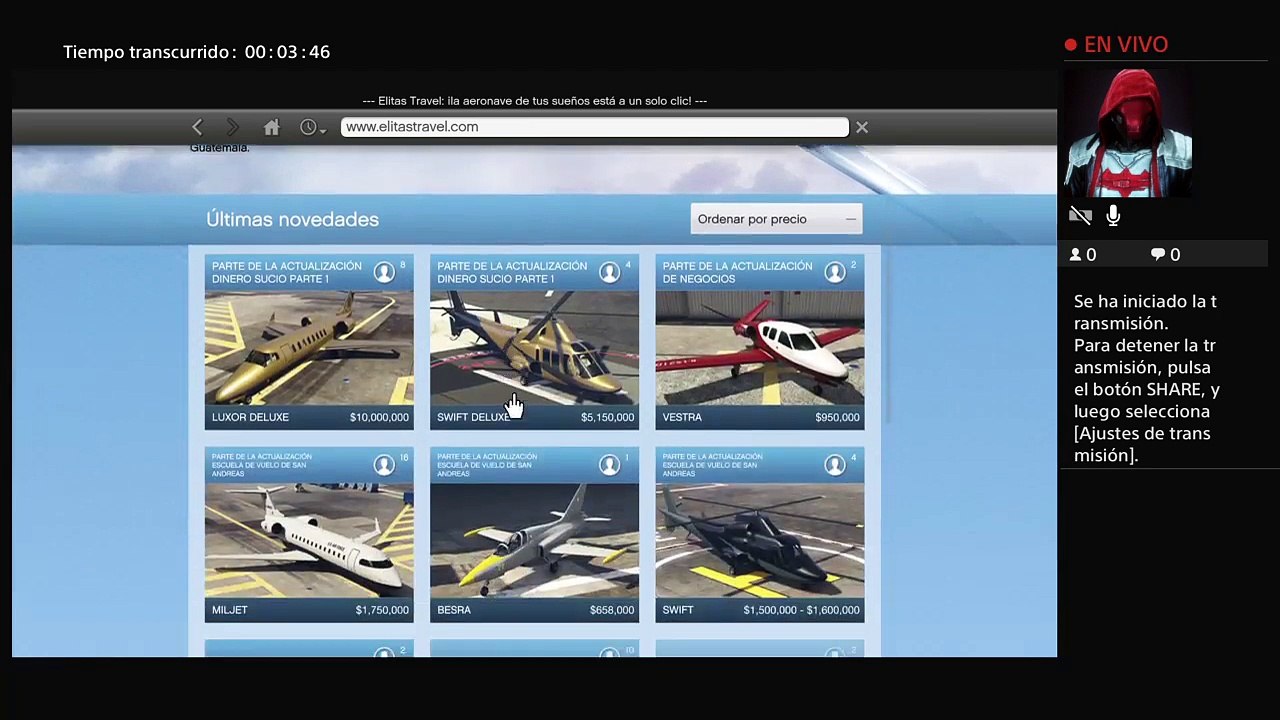The height and width of the screenshot is (720, 1280).
Task: Open the browser home page icon
Action: tap(271, 127)
